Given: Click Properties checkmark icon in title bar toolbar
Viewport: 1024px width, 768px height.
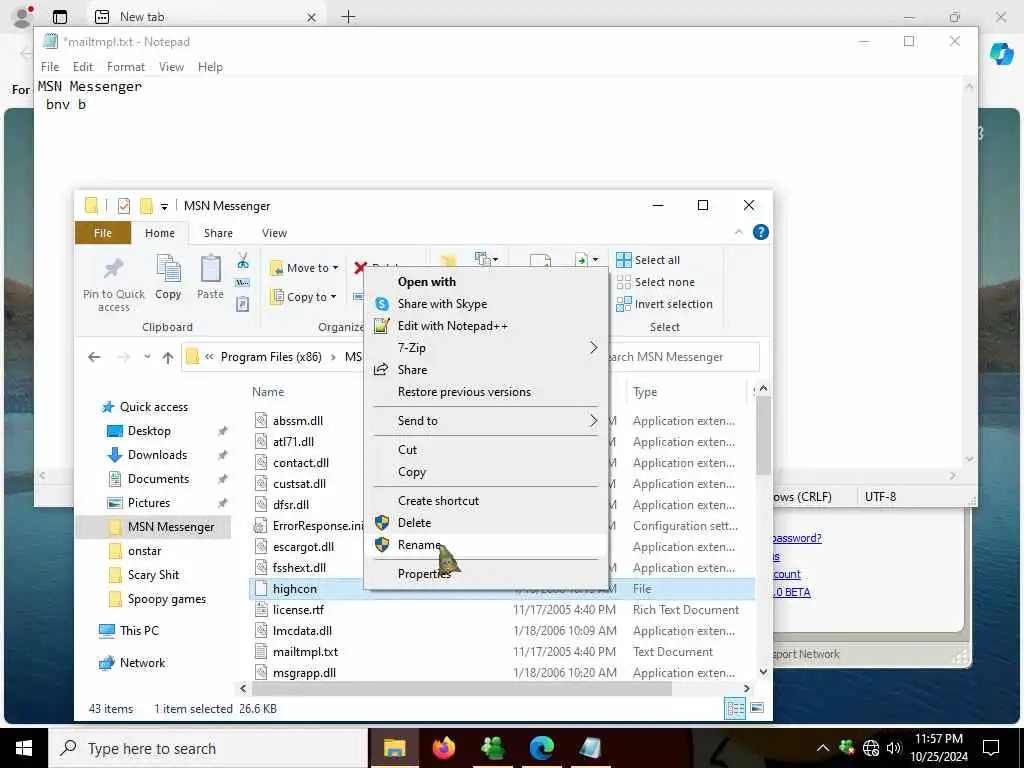Looking at the screenshot, I should point(123,206).
